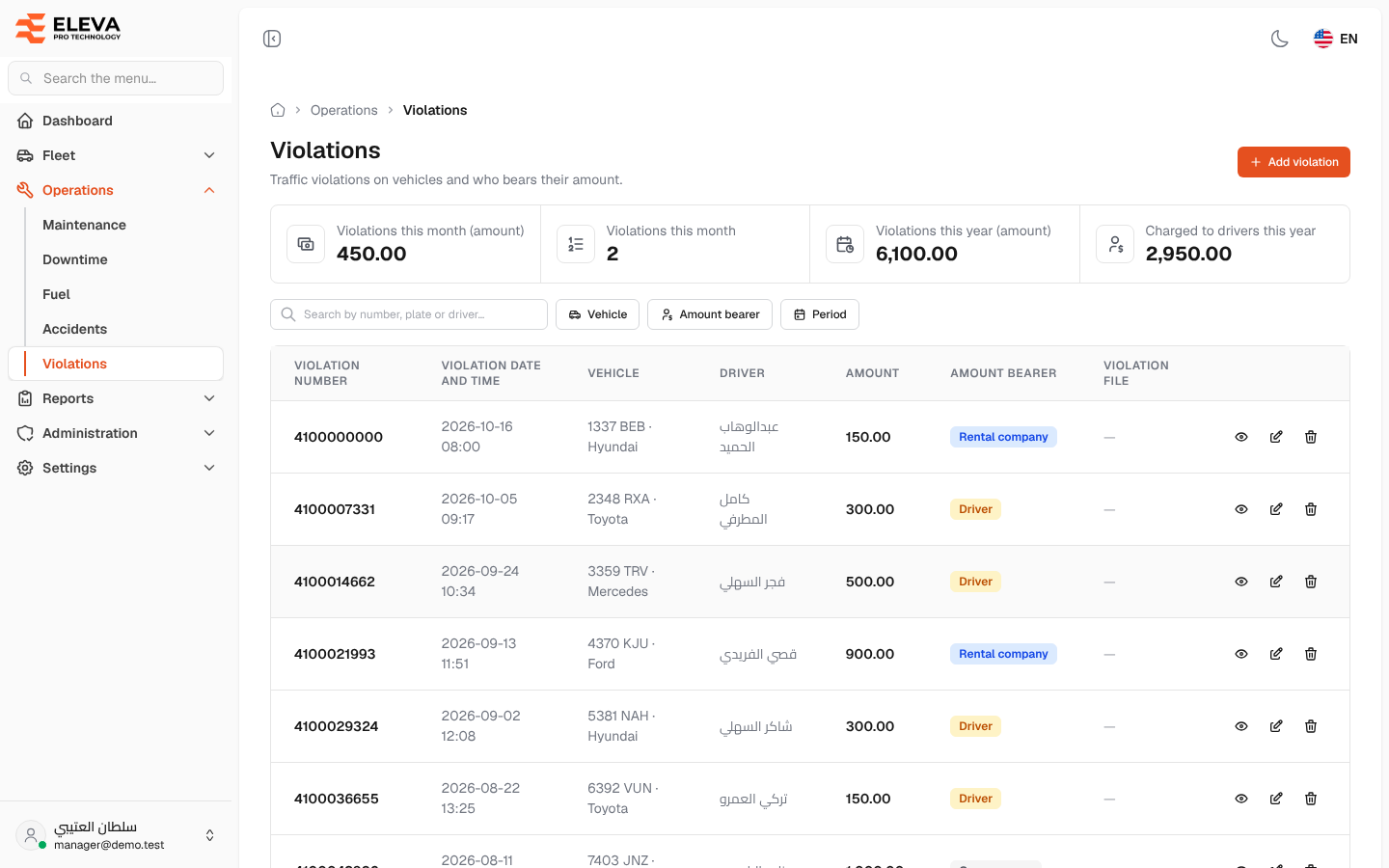Screen dimensions: 1389x868
Task: Edit violation 4100021993
Action: [1276, 654]
